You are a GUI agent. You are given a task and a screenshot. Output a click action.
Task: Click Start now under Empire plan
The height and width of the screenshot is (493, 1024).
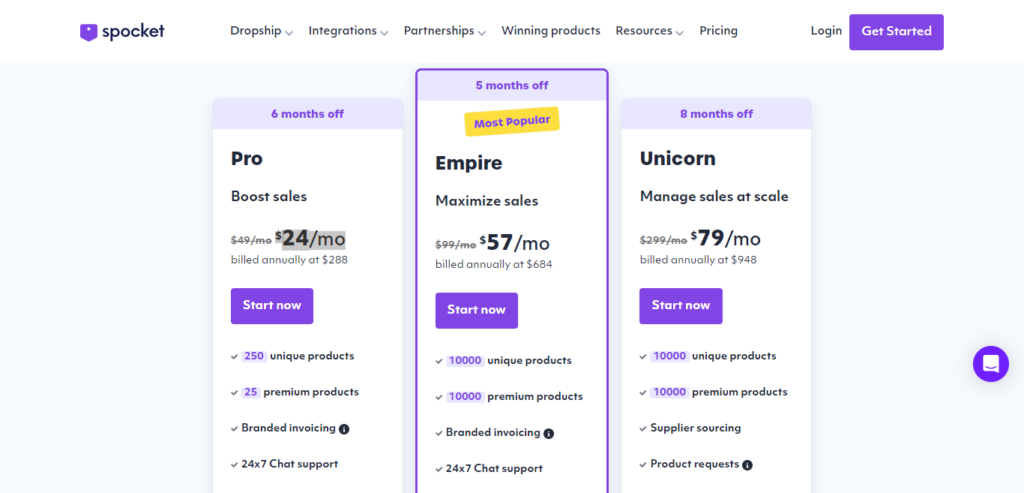tap(476, 310)
